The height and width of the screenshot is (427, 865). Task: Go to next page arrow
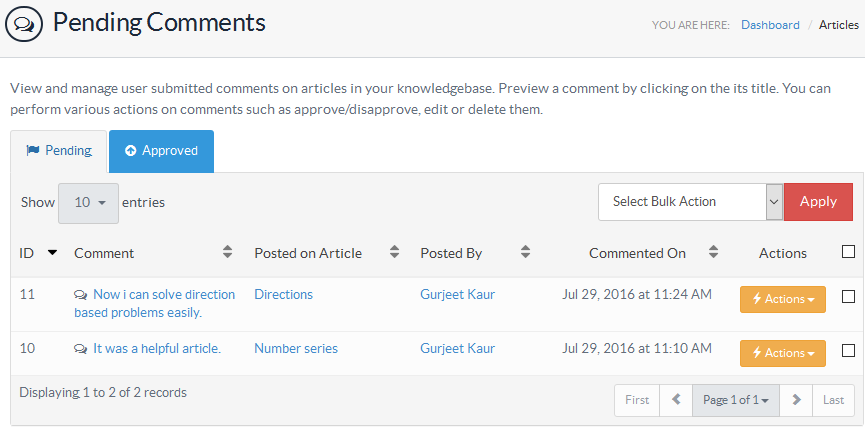coord(796,400)
